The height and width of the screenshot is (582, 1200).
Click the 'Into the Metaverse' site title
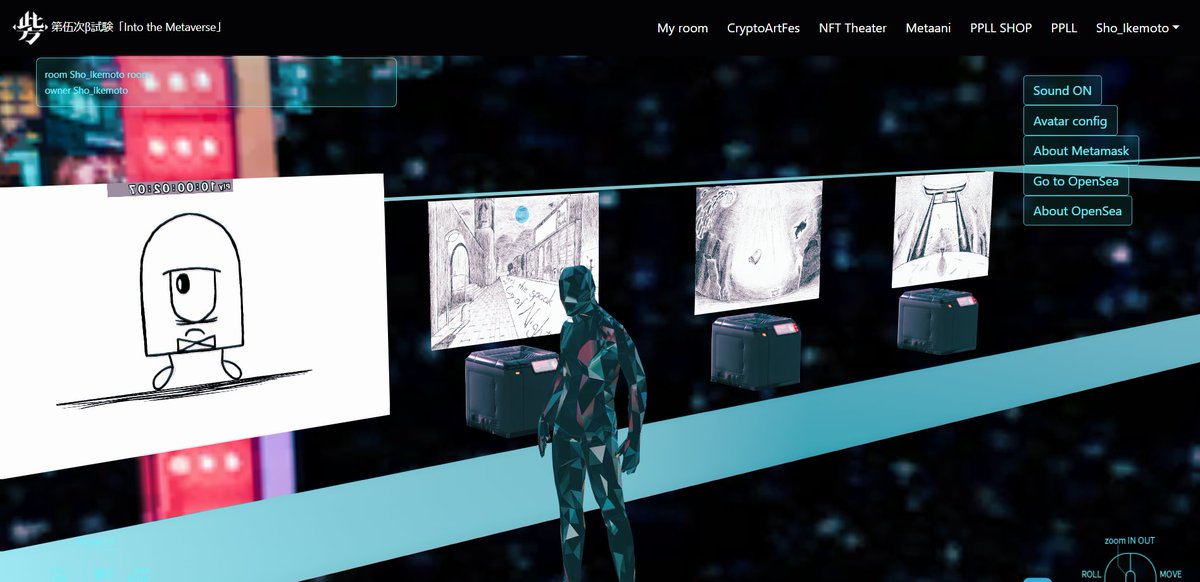coord(136,28)
